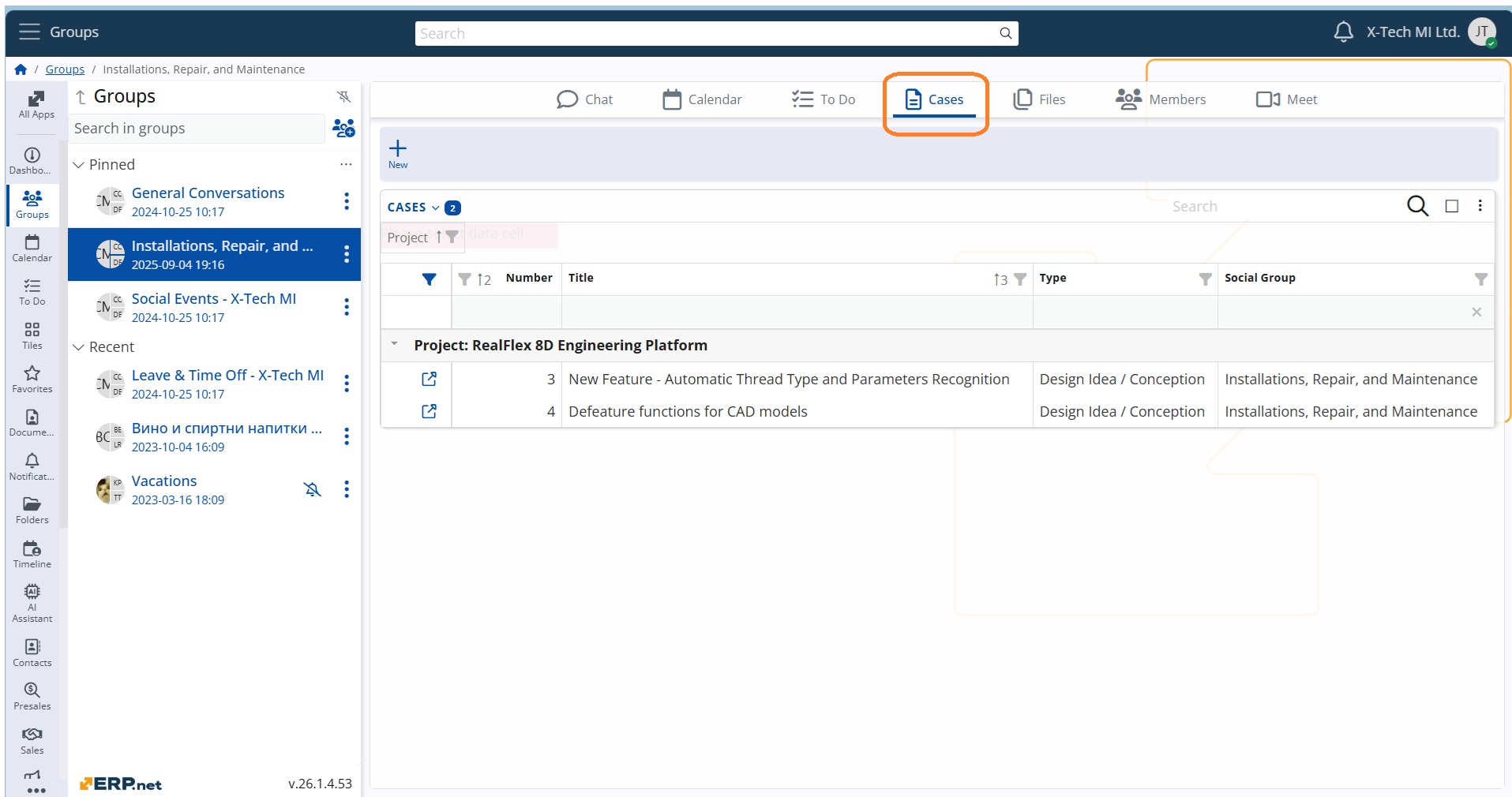Open case 4 in new window
The image size is (1512, 797).
click(429, 412)
